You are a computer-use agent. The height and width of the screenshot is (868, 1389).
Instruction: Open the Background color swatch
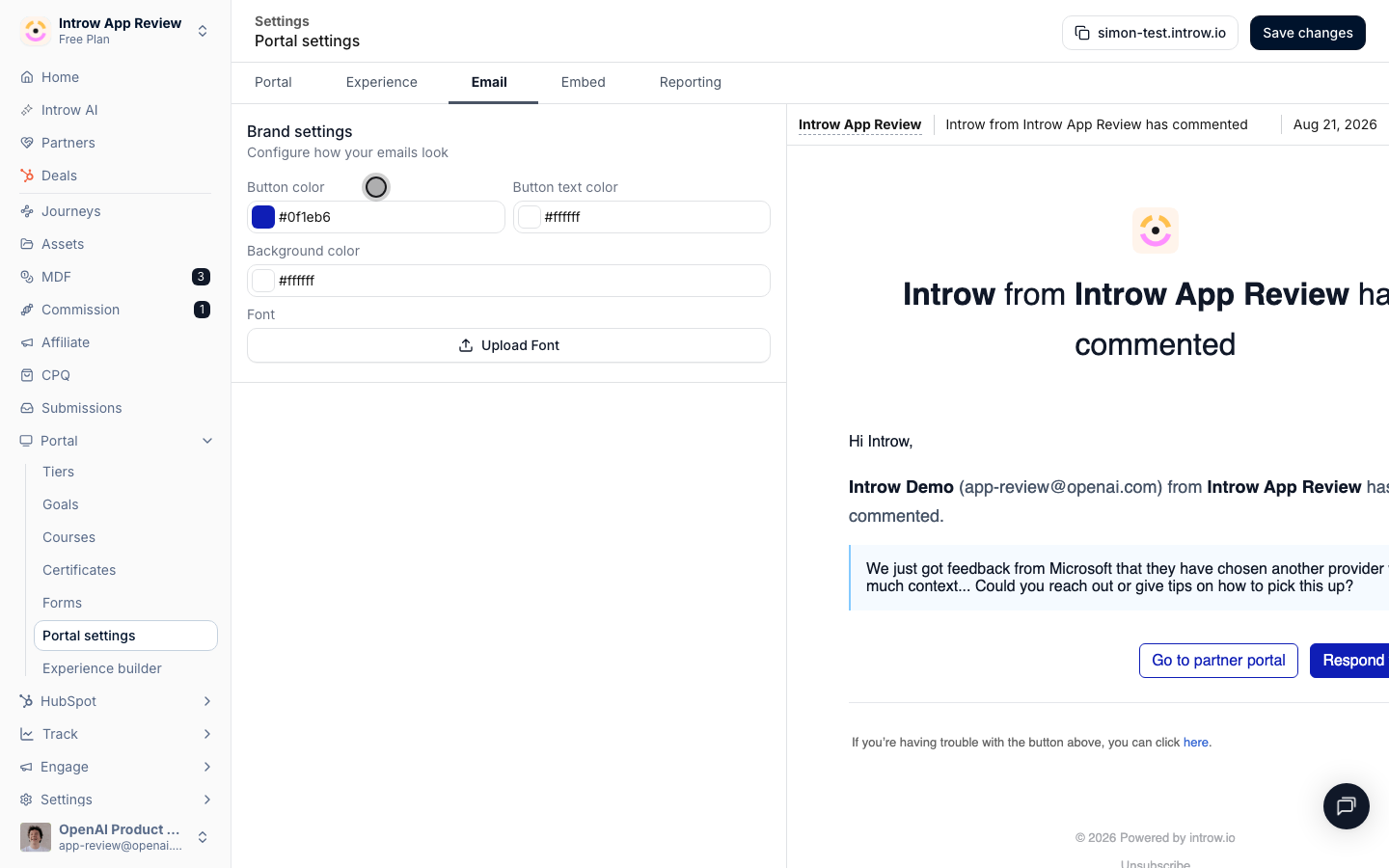coord(263,281)
